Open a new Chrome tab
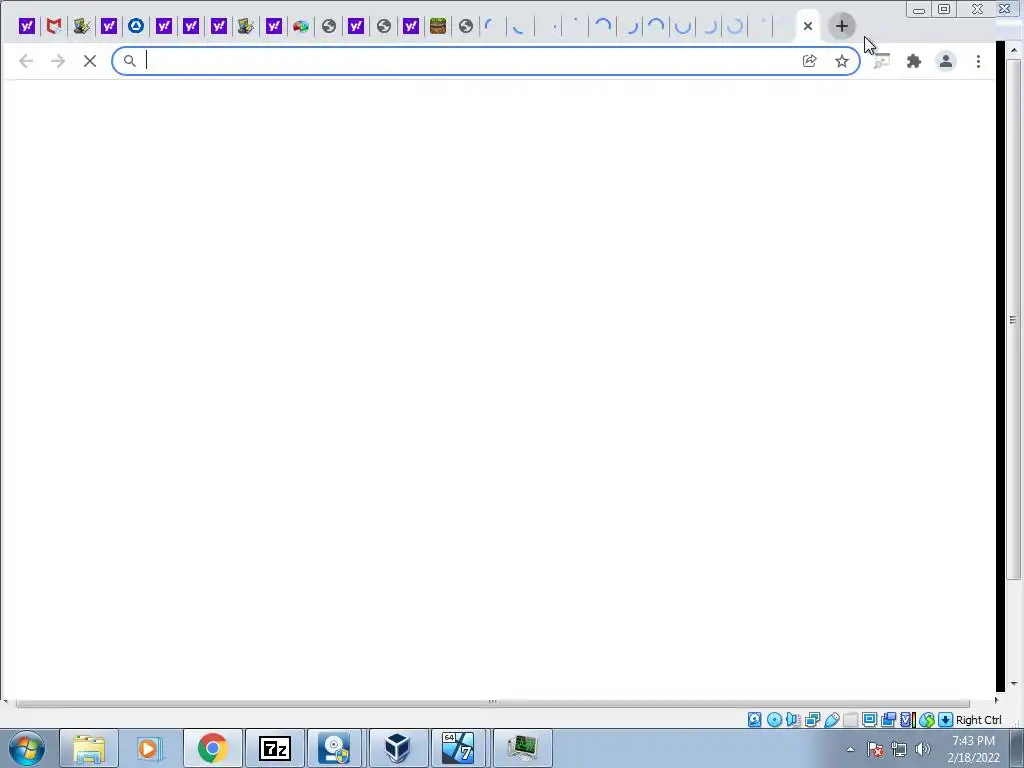Viewport: 1024px width, 768px height. (x=842, y=26)
